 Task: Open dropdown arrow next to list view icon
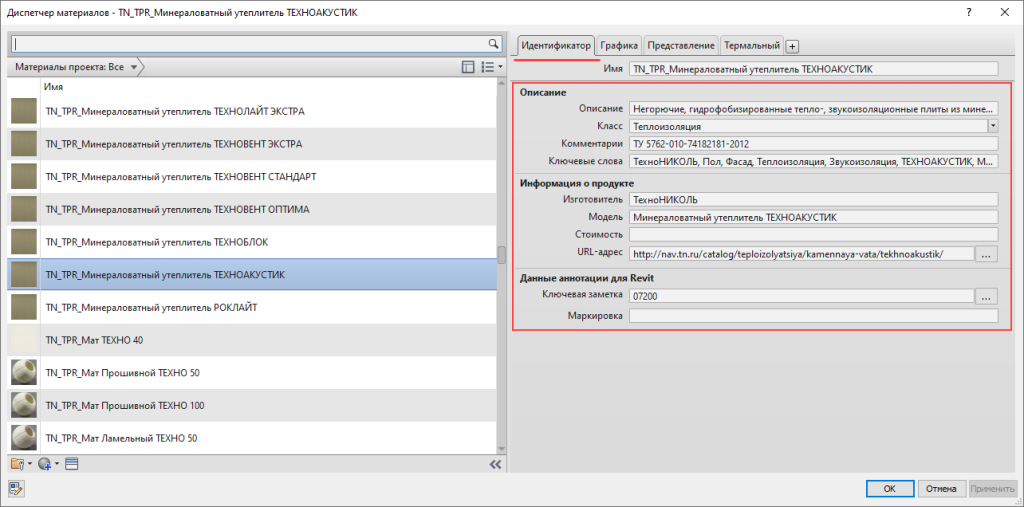pyautogui.click(x=500, y=67)
